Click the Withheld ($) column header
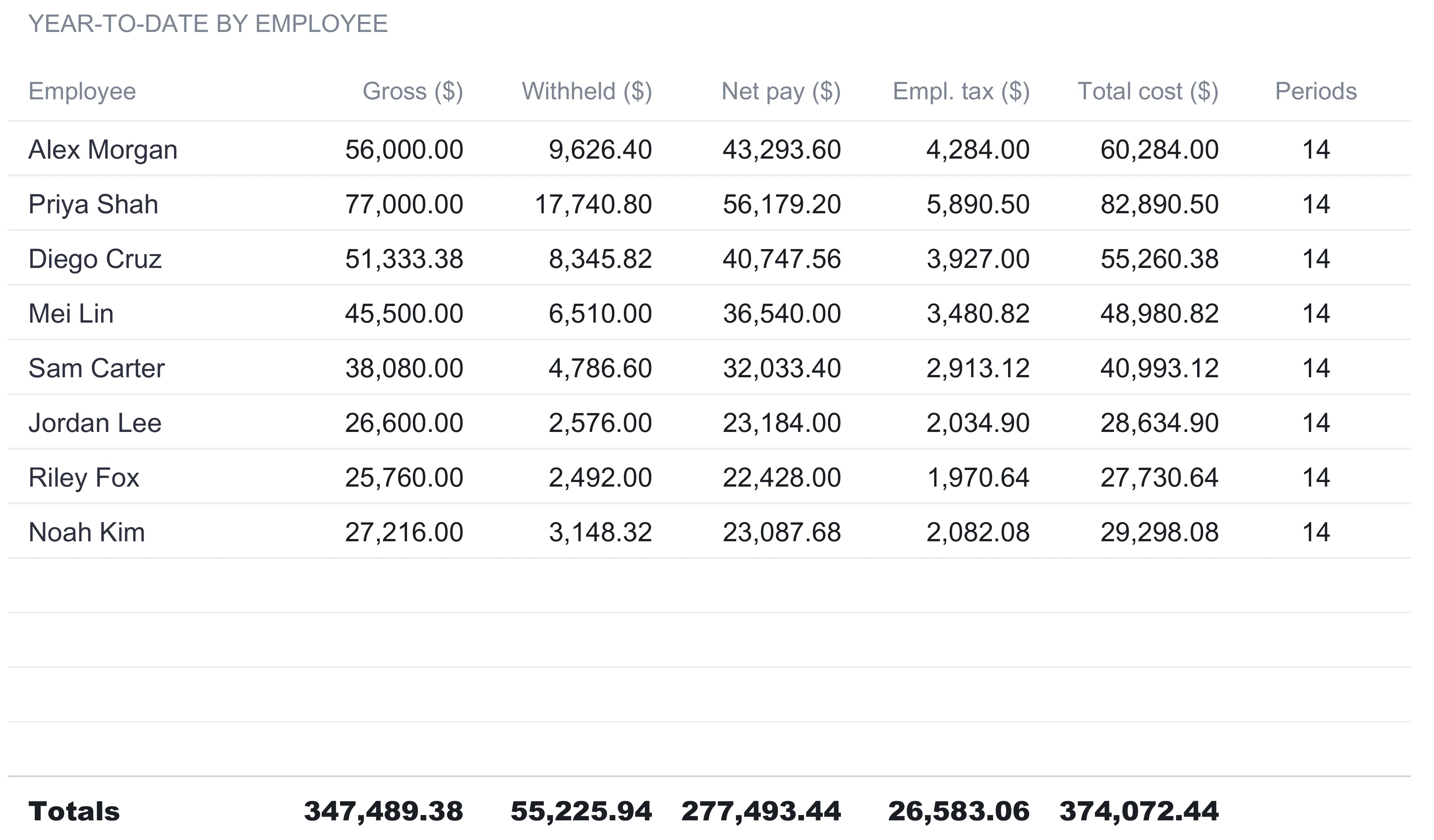This screenshot has height=840, width=1434. (x=587, y=92)
